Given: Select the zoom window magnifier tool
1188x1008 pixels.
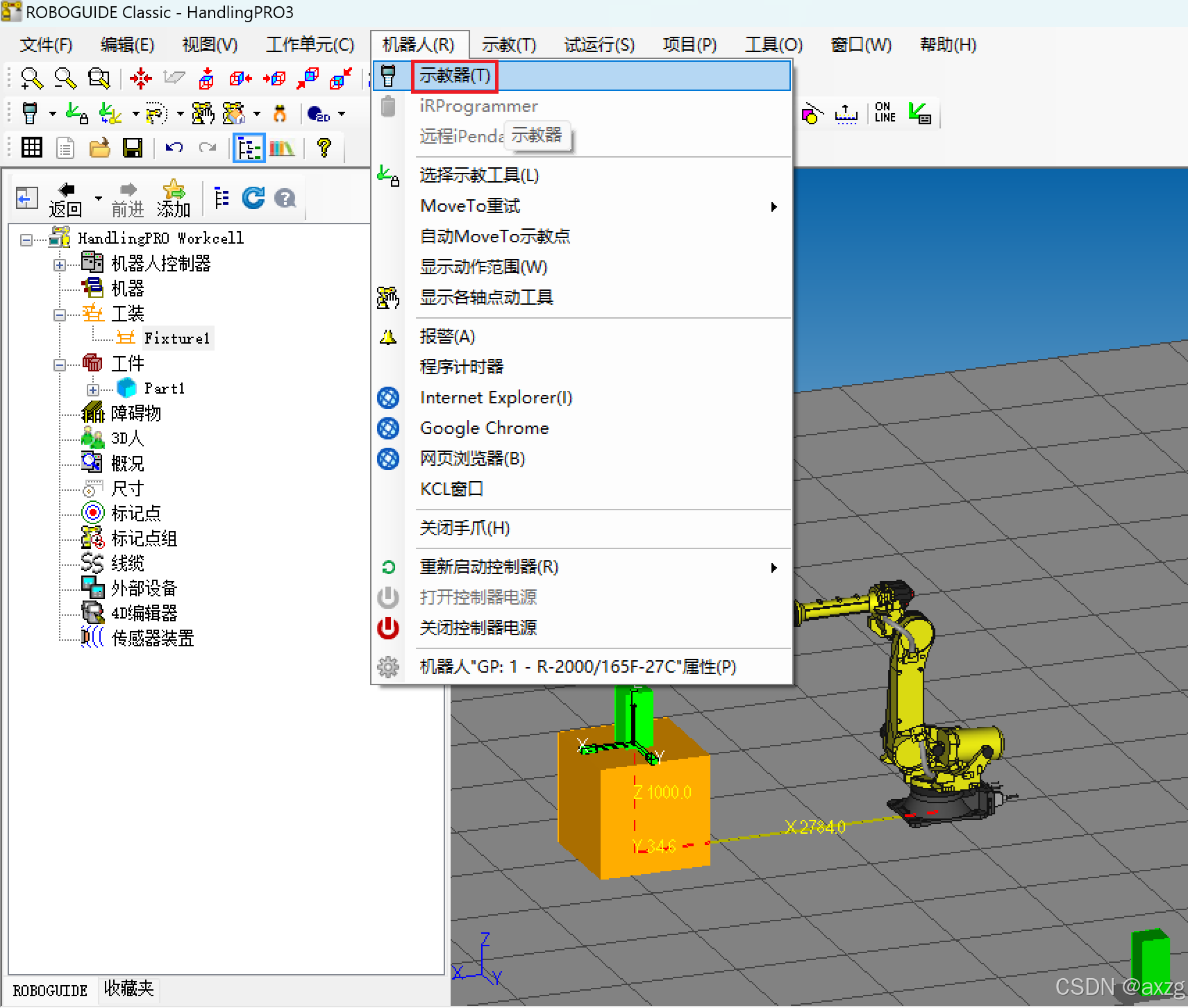Looking at the screenshot, I should [x=99, y=78].
